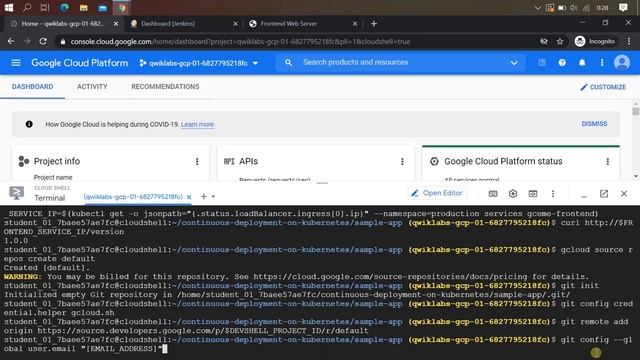Open the Chrome three-dot menu
The width and height of the screenshot is (640, 360).
click(629, 41)
